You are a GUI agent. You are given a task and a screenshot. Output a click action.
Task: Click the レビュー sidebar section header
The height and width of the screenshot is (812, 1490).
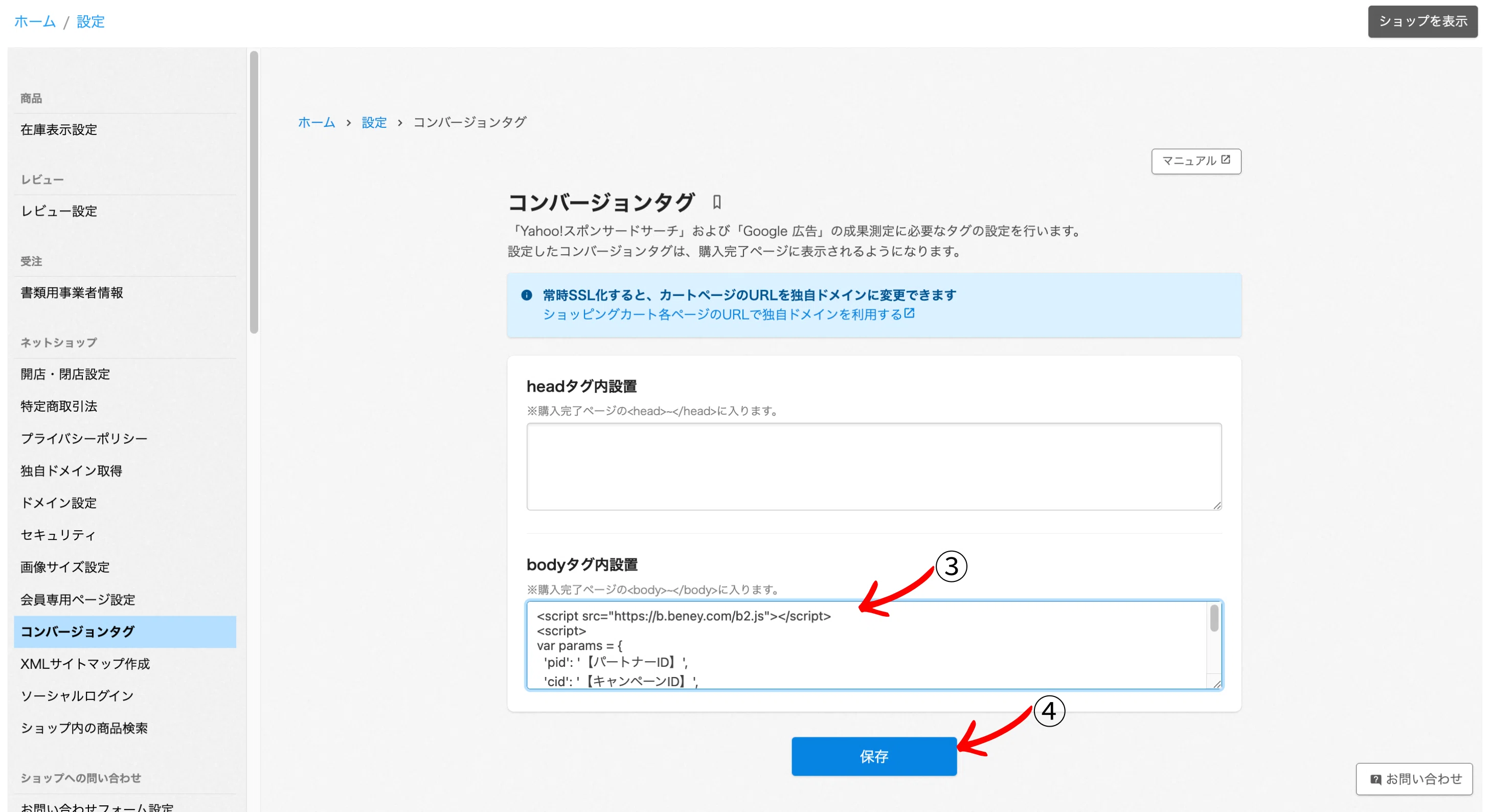pyautogui.click(x=42, y=180)
